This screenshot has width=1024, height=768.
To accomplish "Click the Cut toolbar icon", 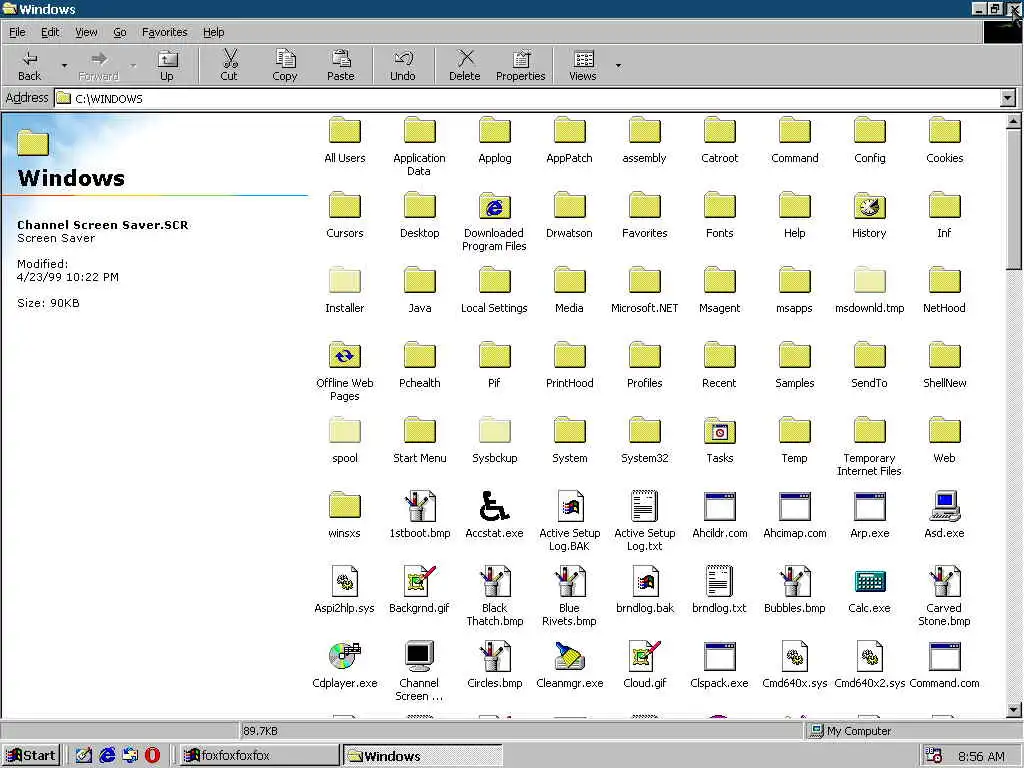I will pyautogui.click(x=229, y=65).
